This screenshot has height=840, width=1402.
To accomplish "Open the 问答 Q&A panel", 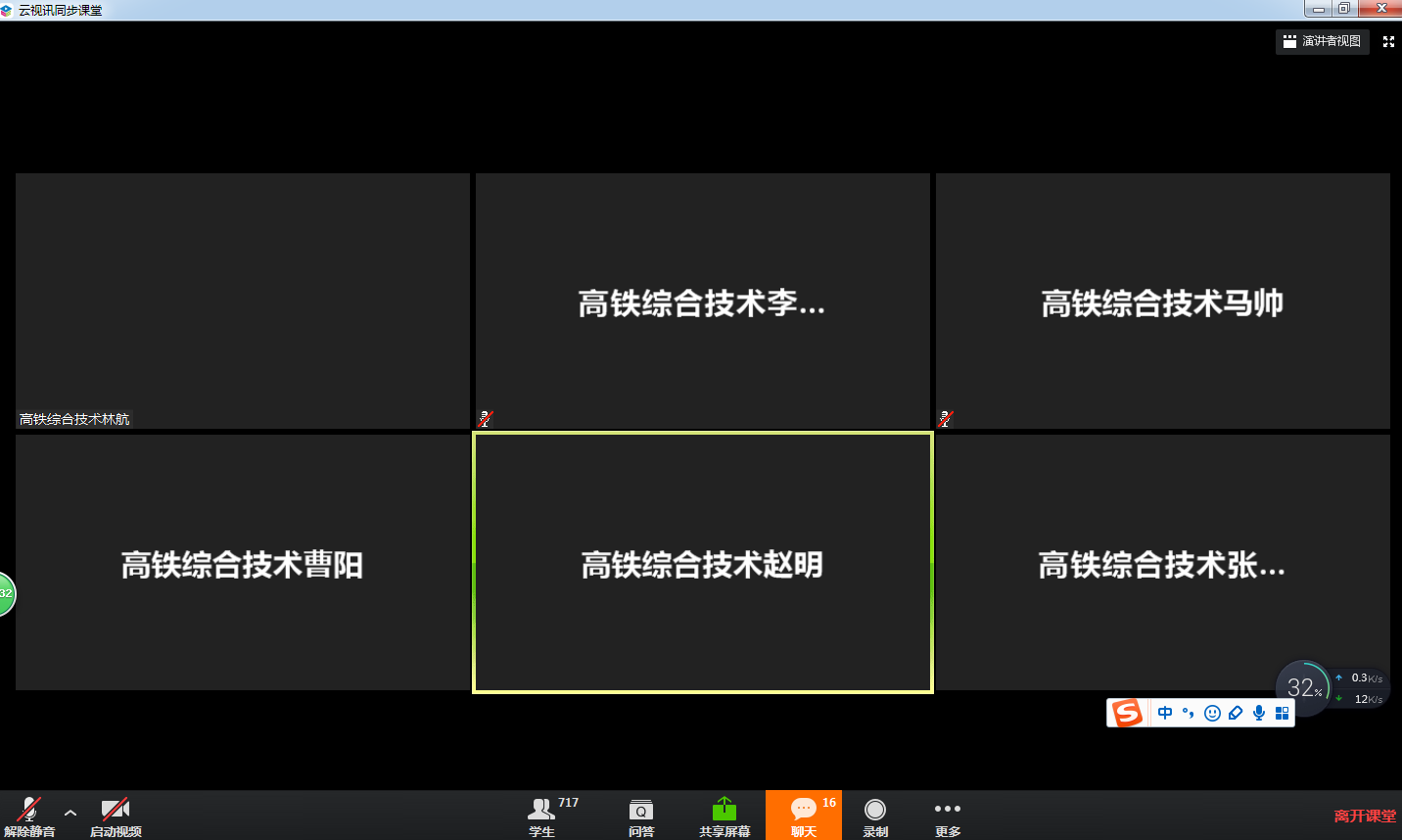I will [x=641, y=815].
